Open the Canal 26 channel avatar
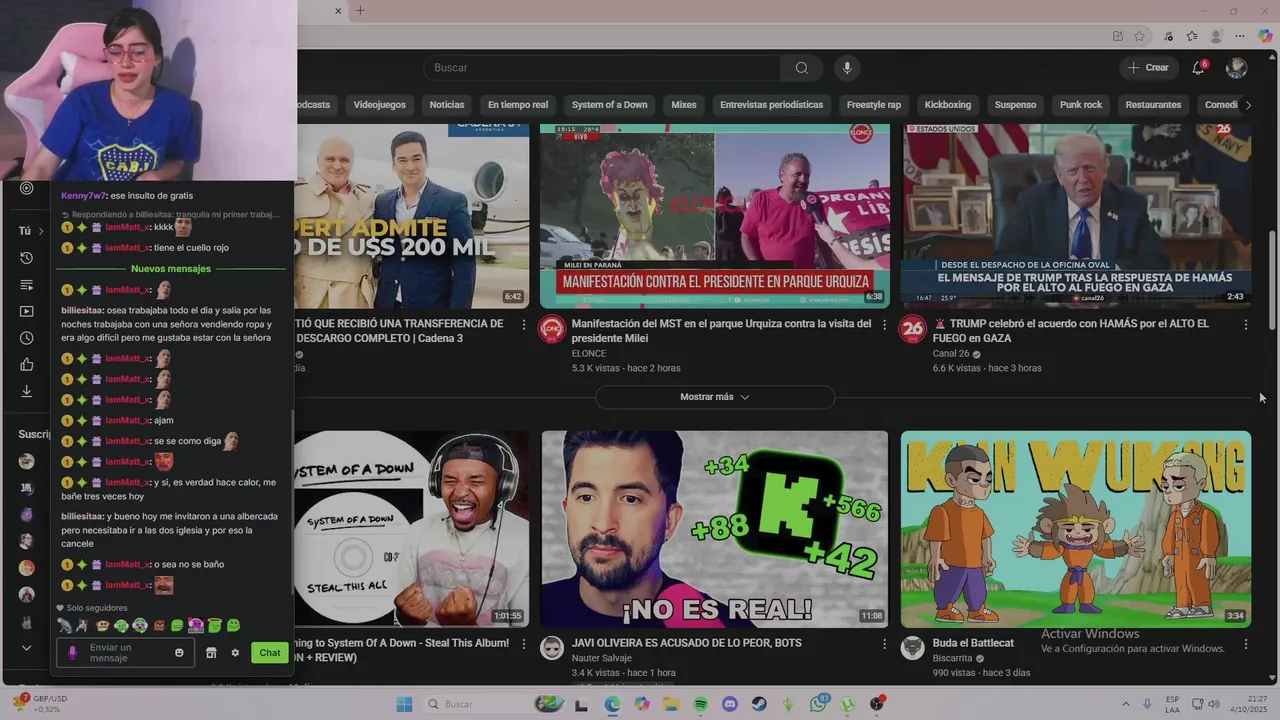The image size is (1280, 720). pos(913,329)
